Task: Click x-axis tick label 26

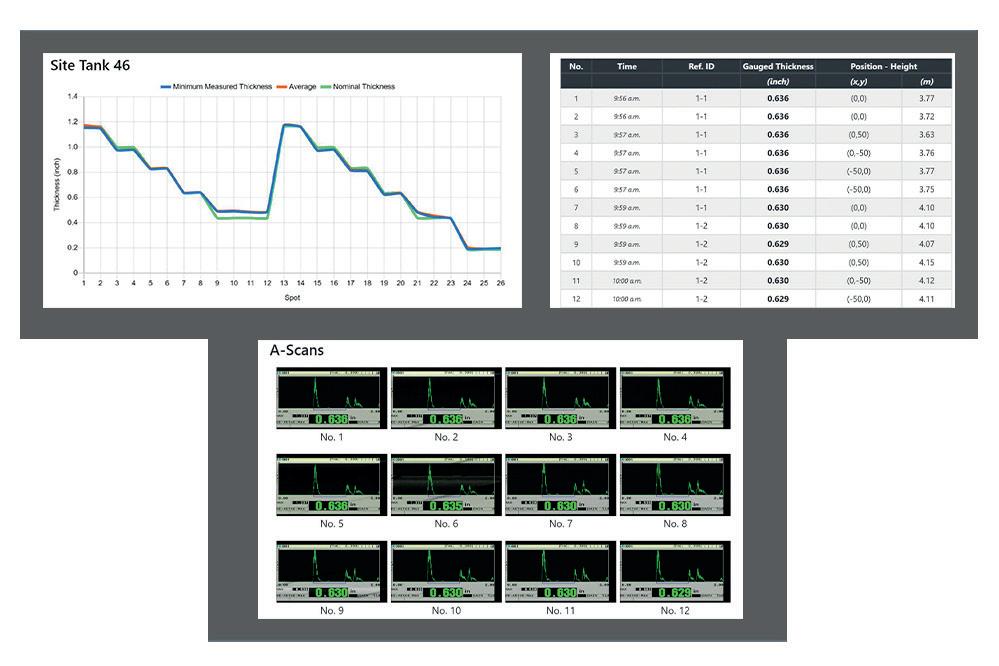Action: [501, 283]
